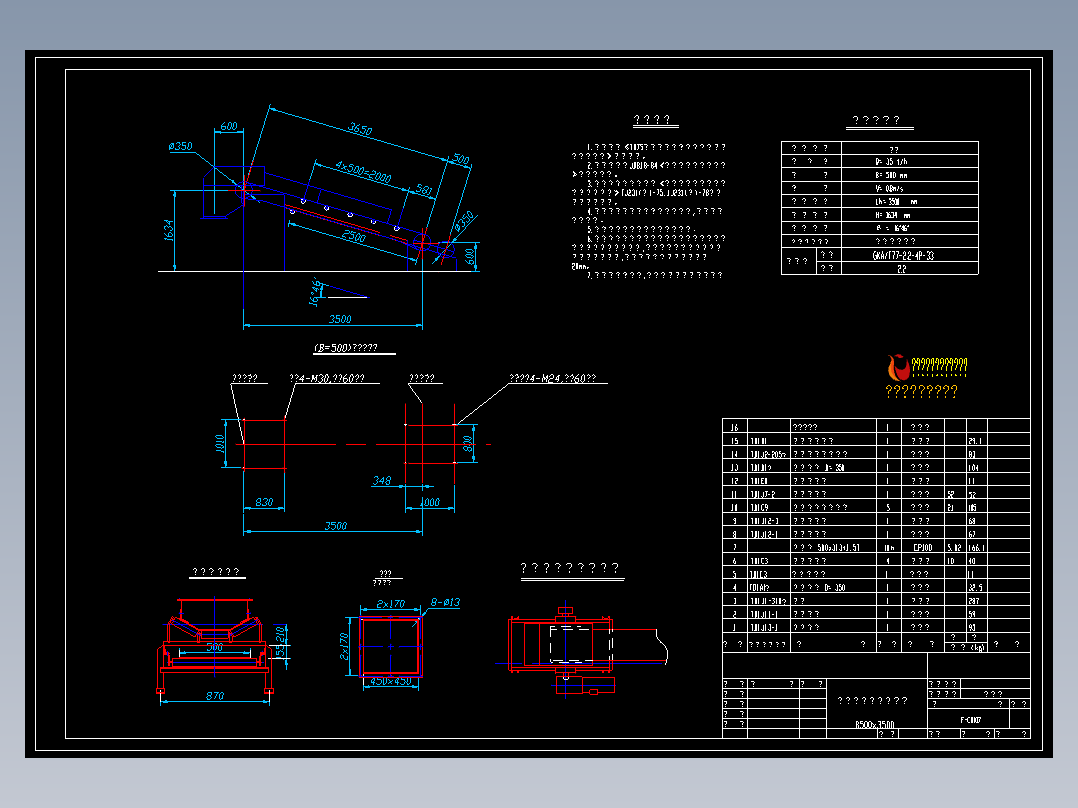The width and height of the screenshot is (1078, 808).
Task: Click the 4-M30 anchor bolt callout
Action: tap(327, 378)
